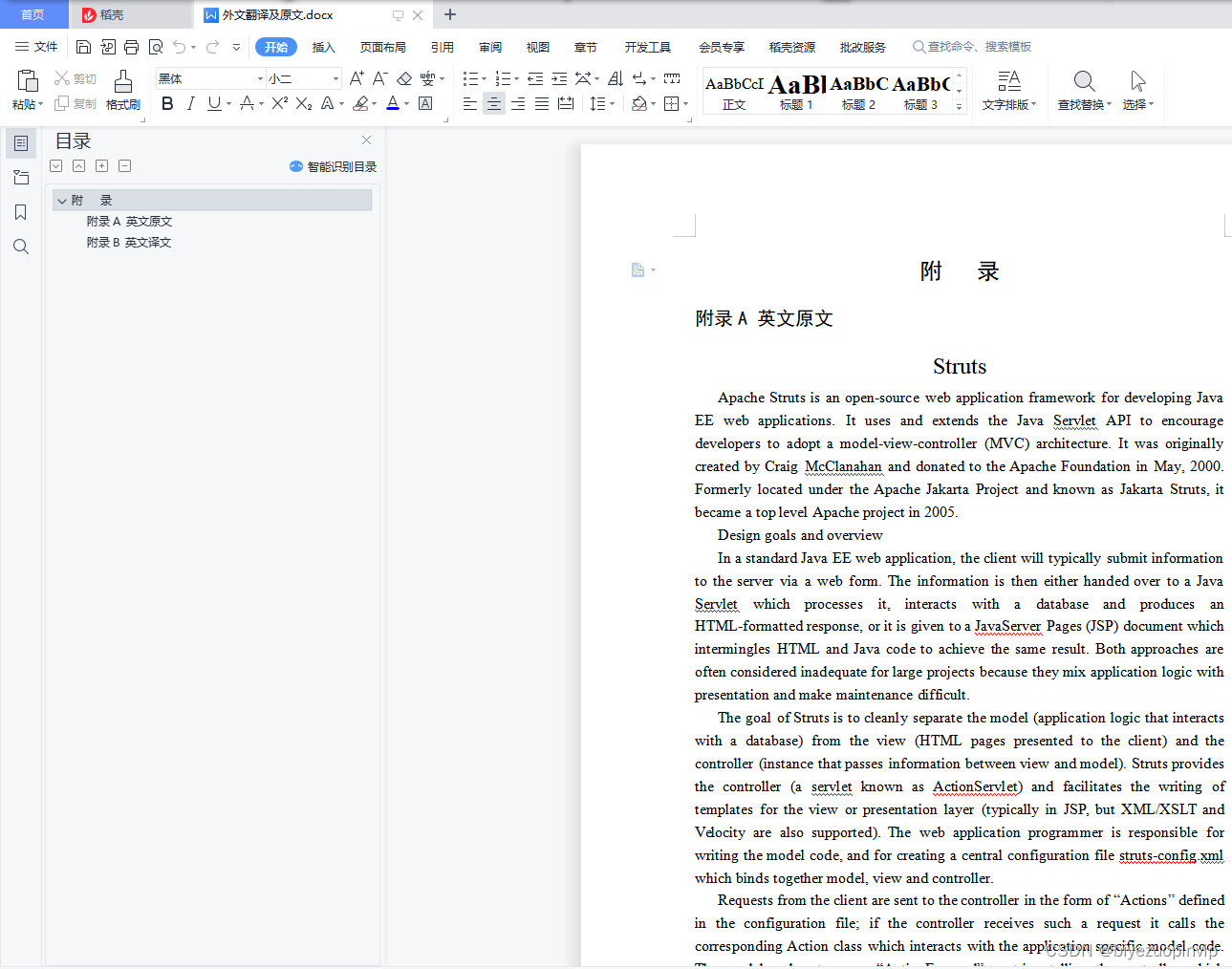Apply the Format Painter (格式刷)
This screenshot has height=969, width=1232.
click(123, 90)
